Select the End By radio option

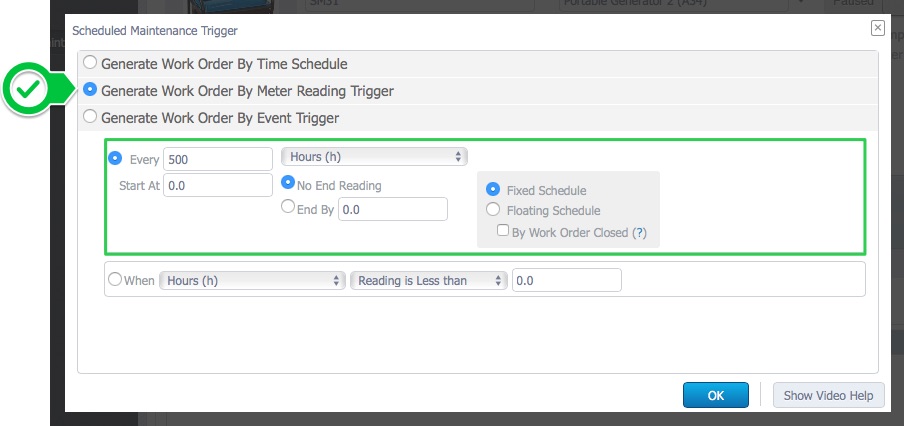pyautogui.click(x=288, y=206)
